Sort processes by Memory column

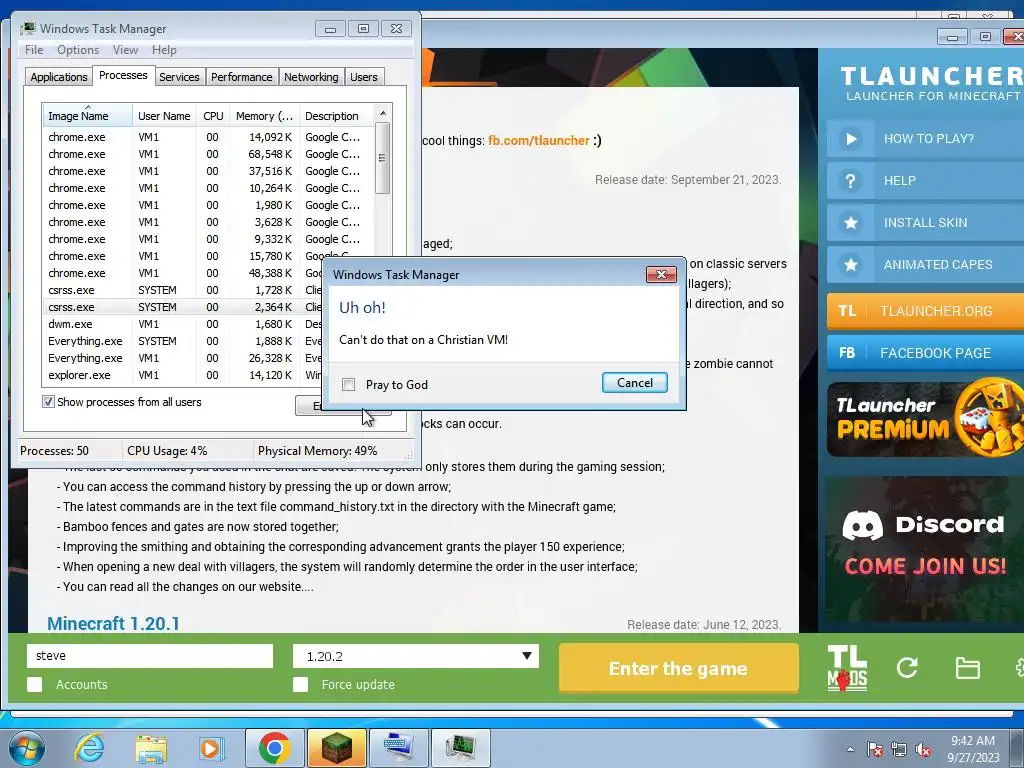pyautogui.click(x=264, y=116)
